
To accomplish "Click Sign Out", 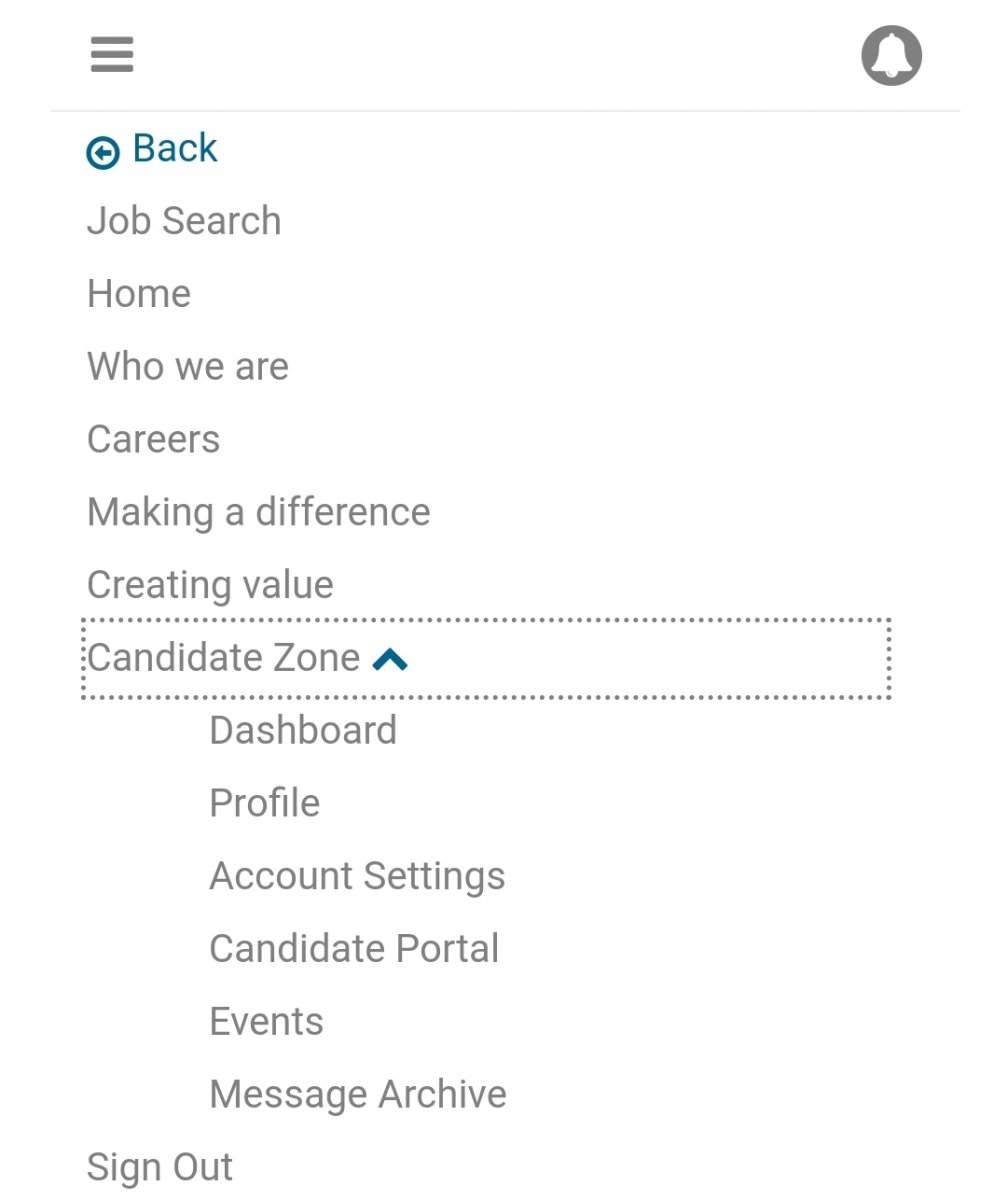I will click(160, 1168).
